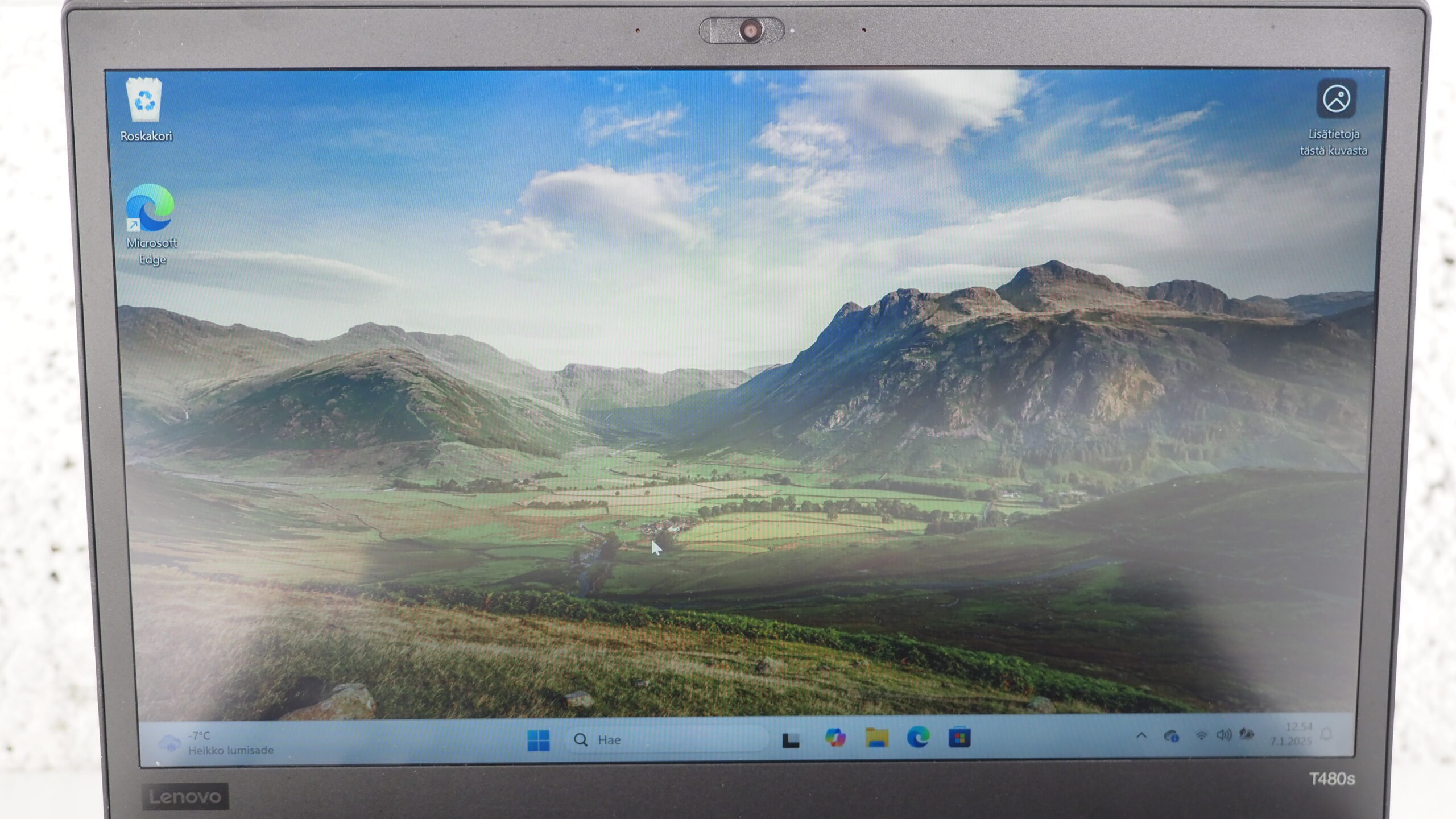Click the Heikko lumisade weather text
The width and height of the screenshot is (1456, 819).
coord(231,751)
